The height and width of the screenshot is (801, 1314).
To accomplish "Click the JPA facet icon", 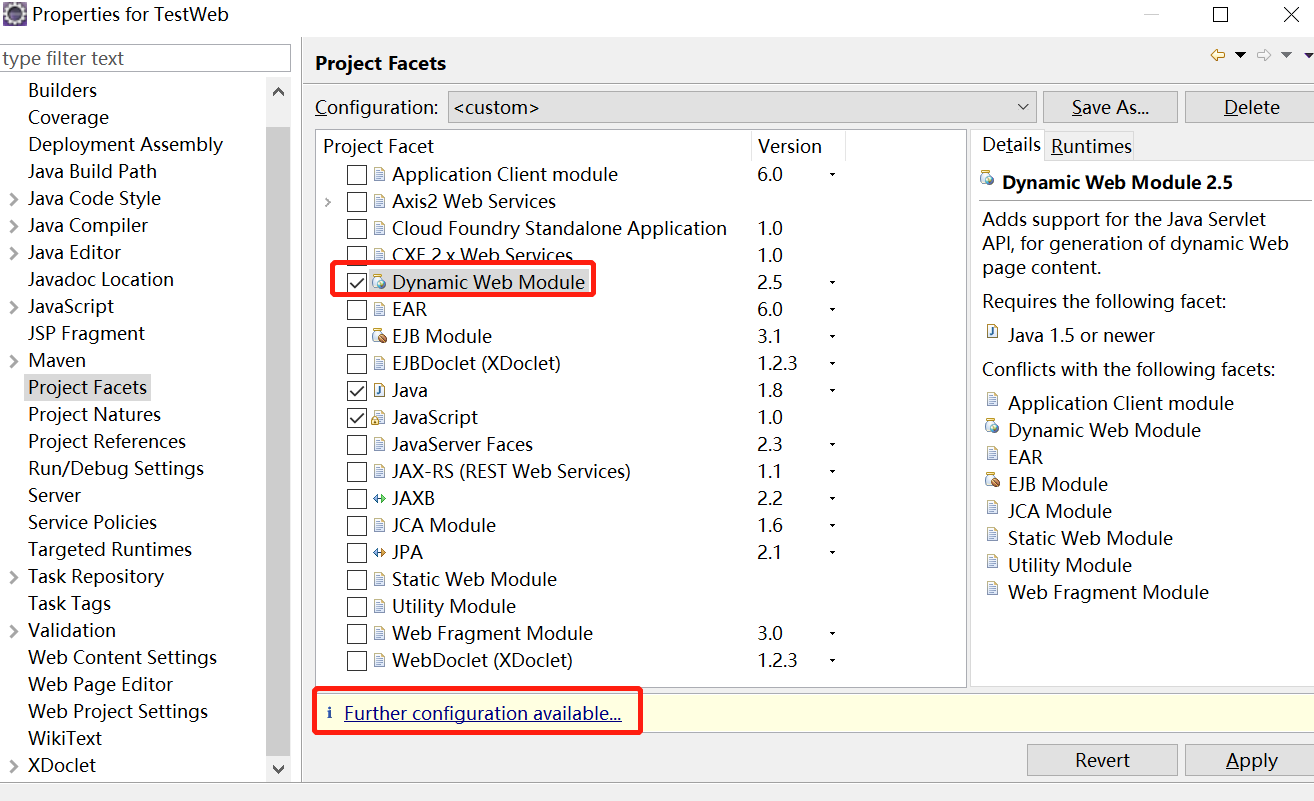I will [379, 552].
